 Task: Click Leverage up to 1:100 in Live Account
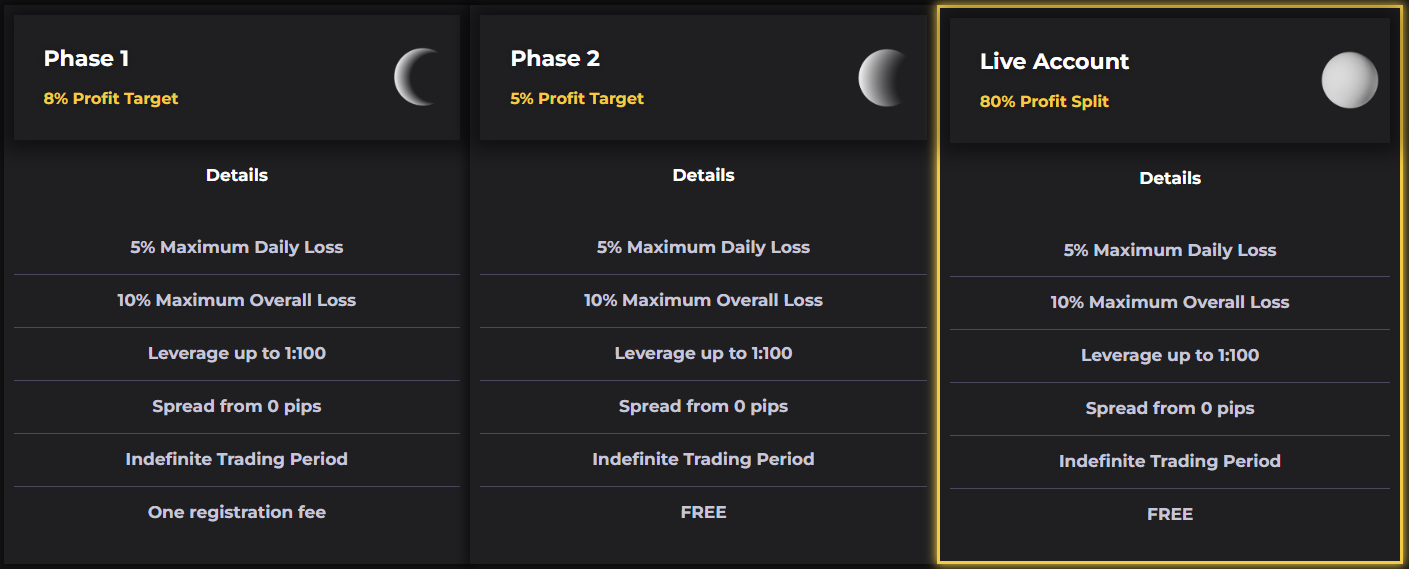pos(1170,355)
